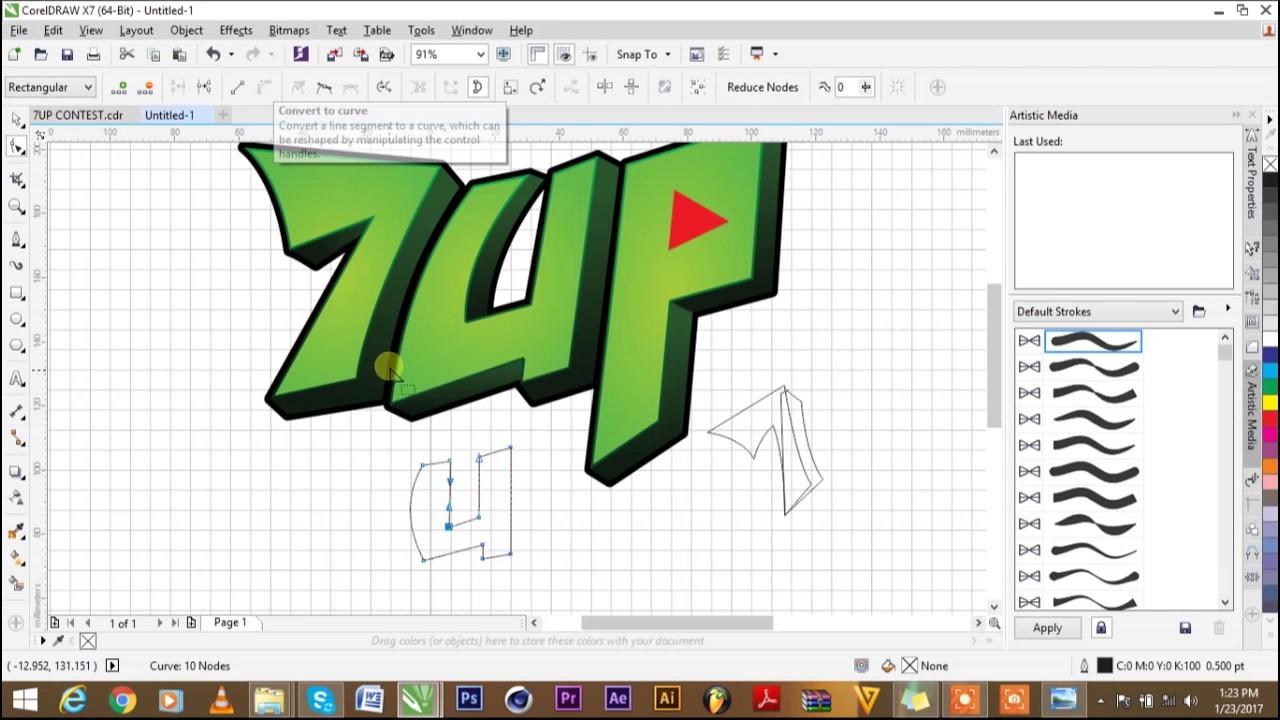Click the no-color X swatch in document palette
Image resolution: width=1280 pixels, height=720 pixels.
(x=88, y=641)
